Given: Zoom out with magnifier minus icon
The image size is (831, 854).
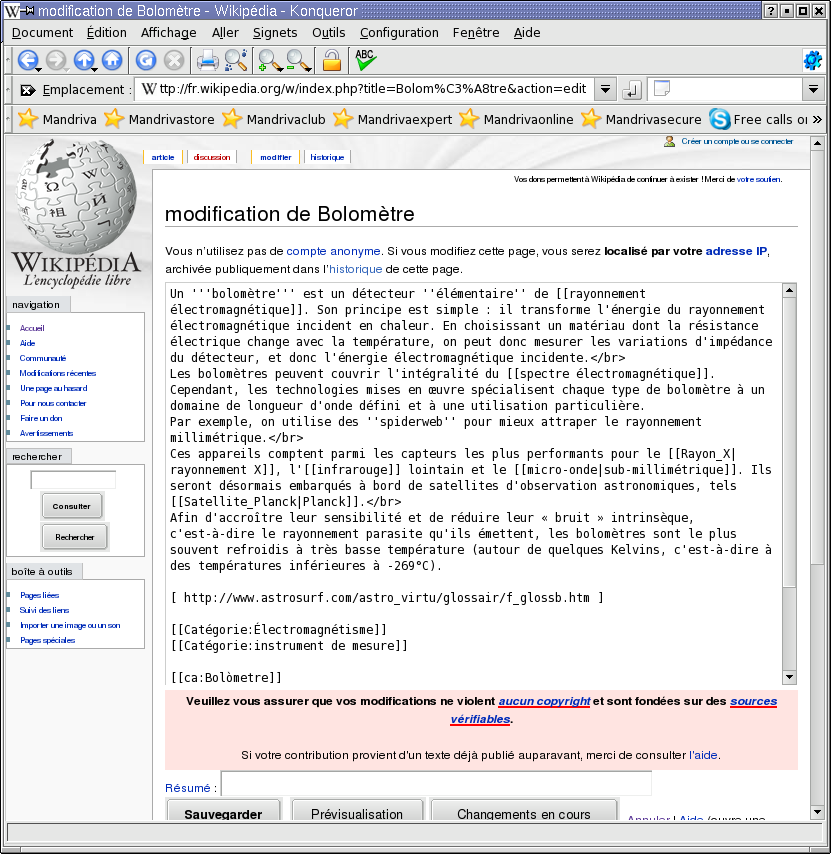Looking at the screenshot, I should coord(298,60).
